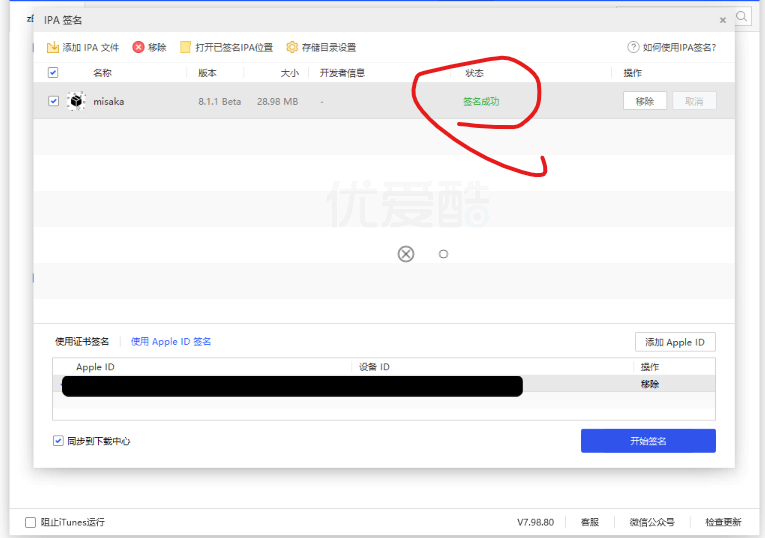
Task: Click 移除 in Apple ID row
Action: 650,384
